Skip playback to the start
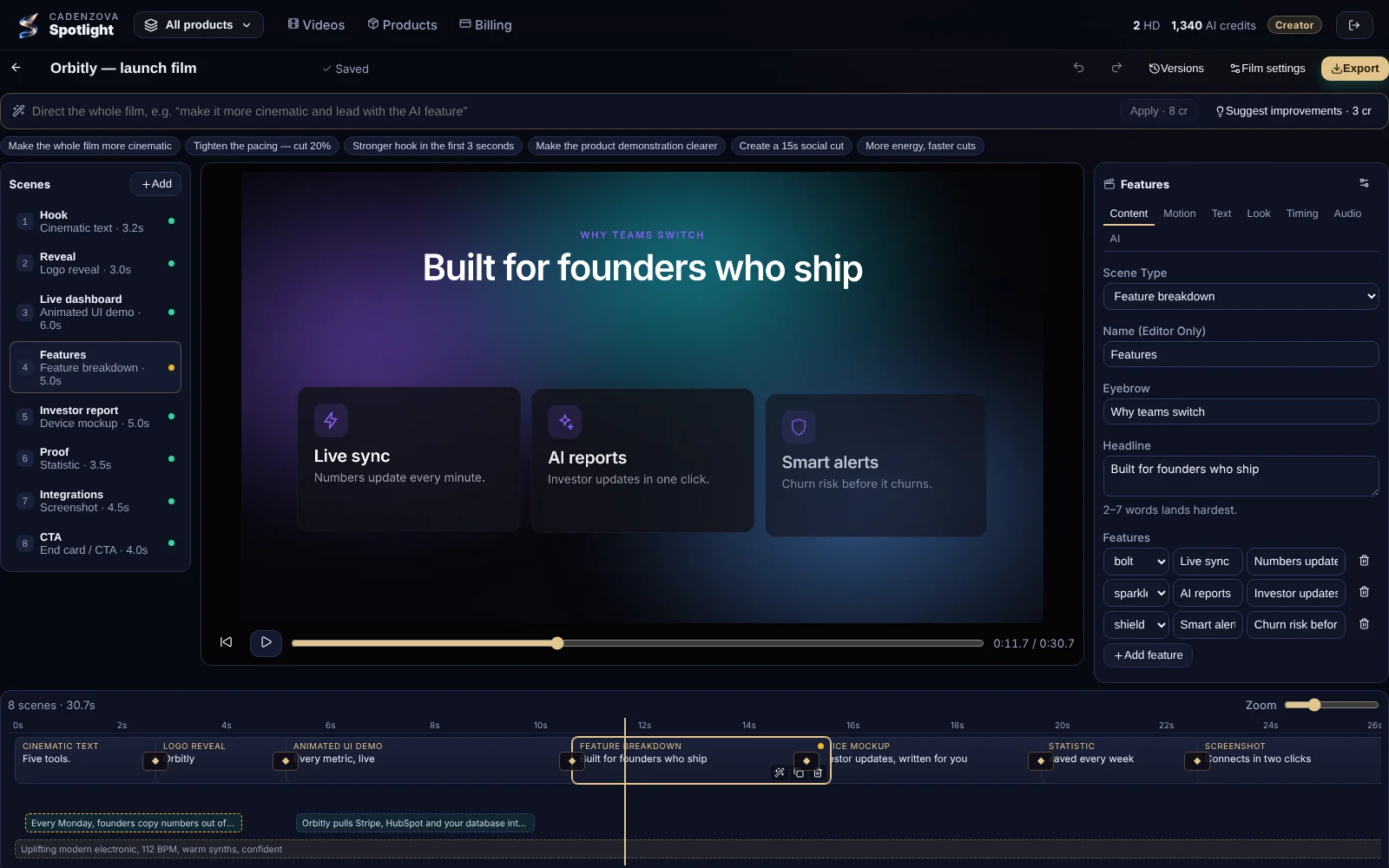This screenshot has width=1389, height=868. [x=226, y=642]
